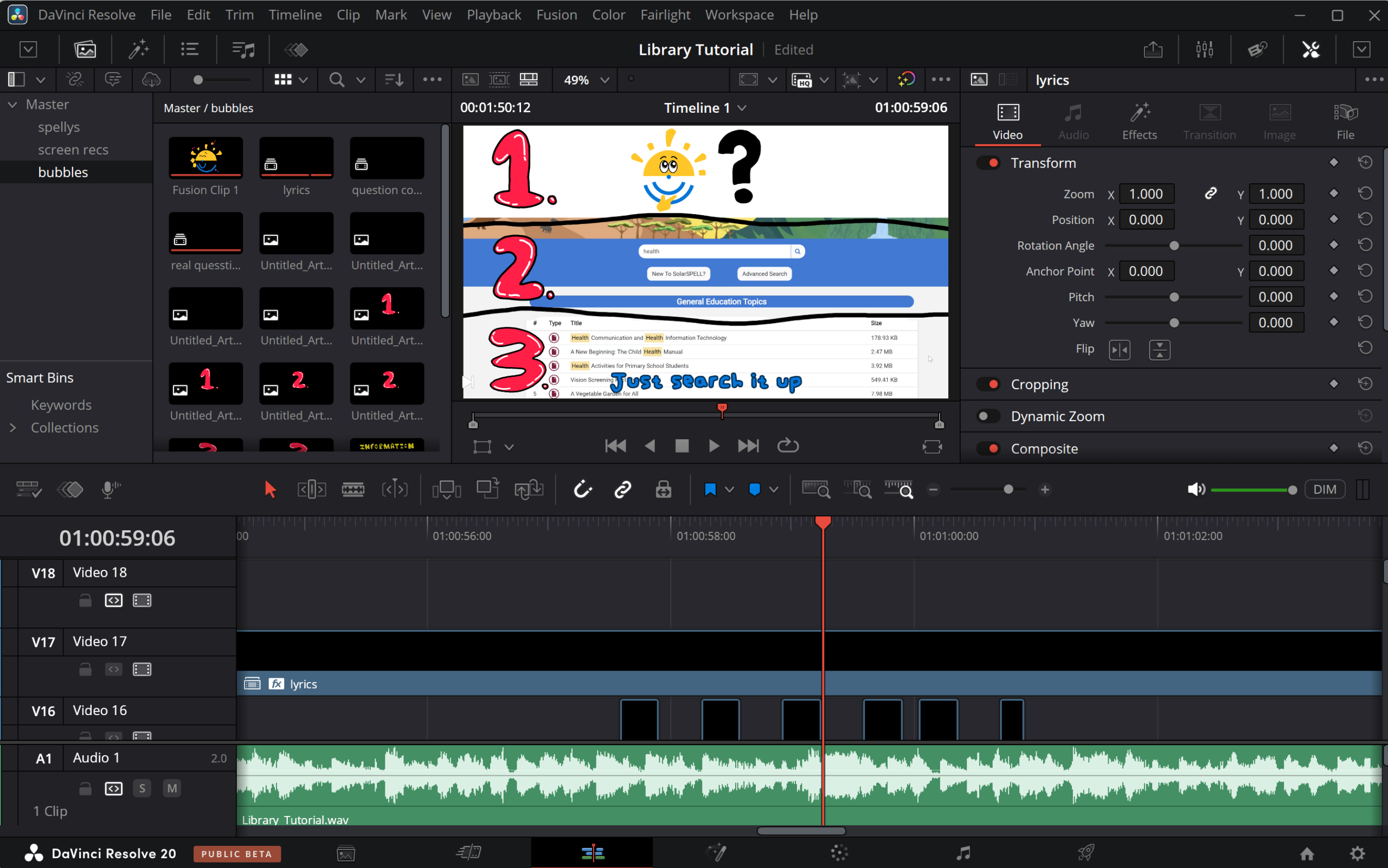Select the screen recs bin

pos(73,150)
